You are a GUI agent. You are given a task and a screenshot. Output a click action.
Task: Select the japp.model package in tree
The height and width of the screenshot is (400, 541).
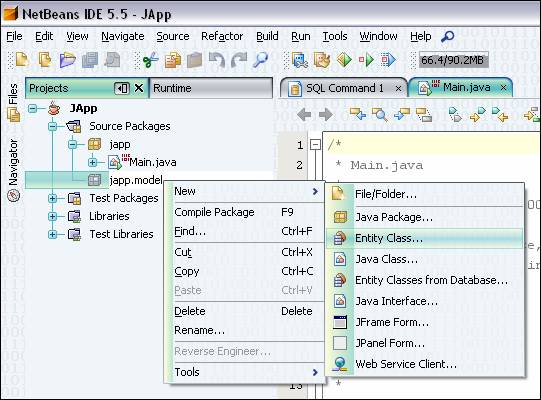pyautogui.click(x=136, y=180)
